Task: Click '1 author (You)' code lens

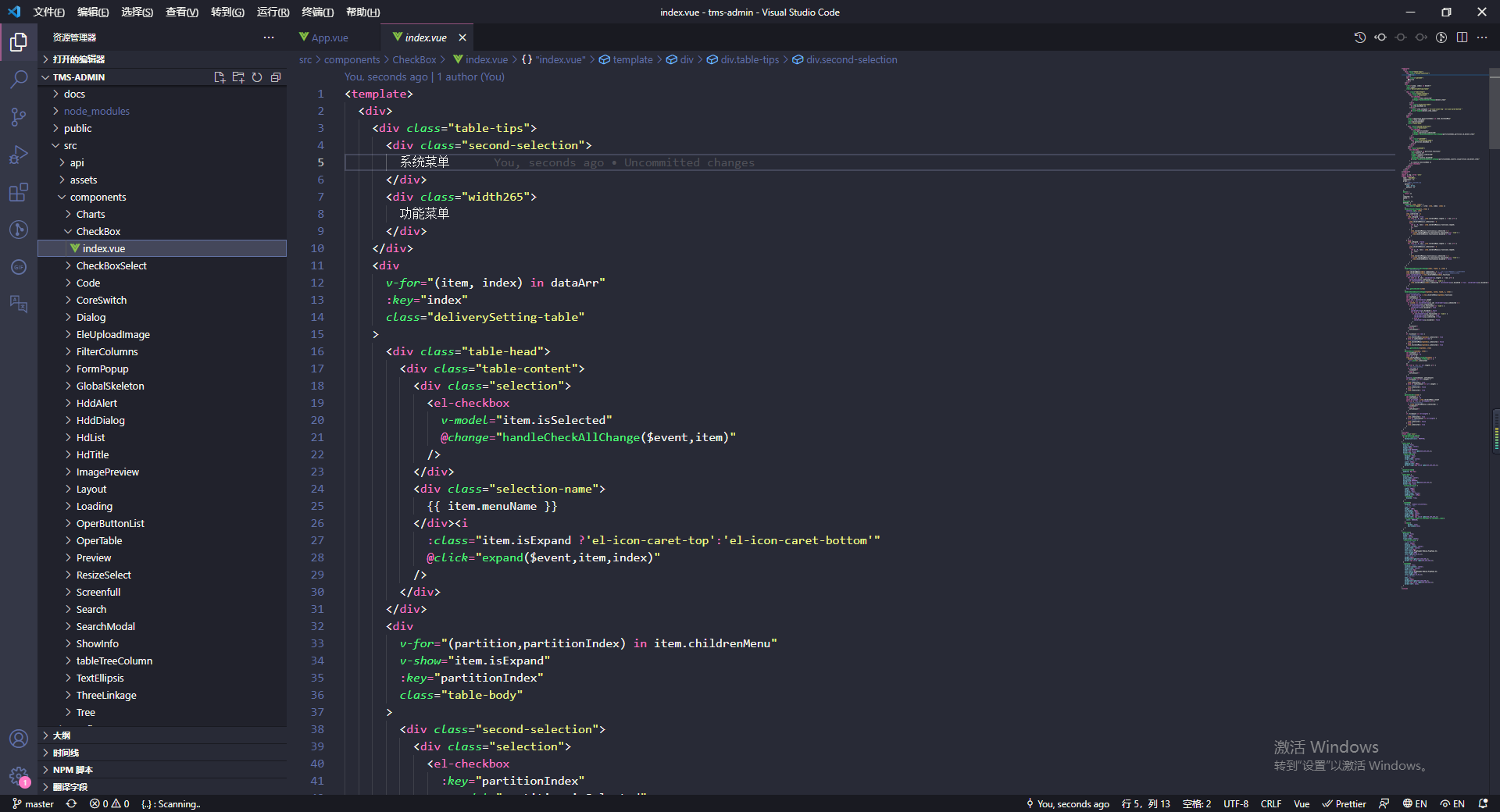Action: pos(471,77)
